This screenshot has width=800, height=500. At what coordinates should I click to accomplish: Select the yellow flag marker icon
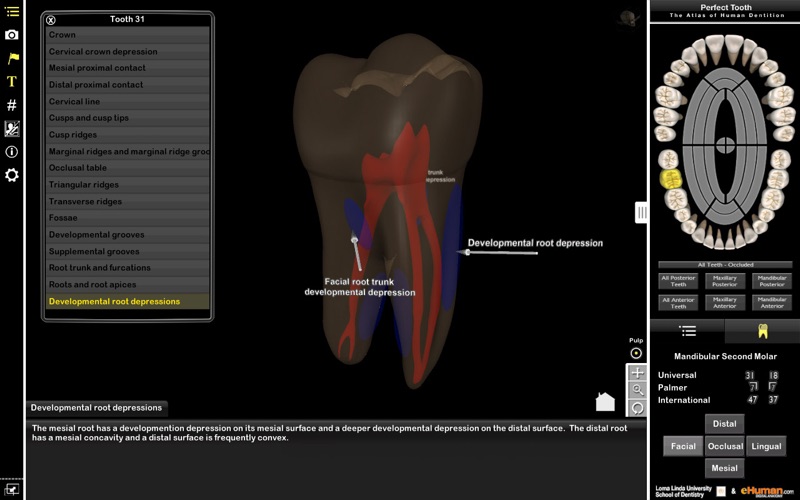pyautogui.click(x=12, y=58)
